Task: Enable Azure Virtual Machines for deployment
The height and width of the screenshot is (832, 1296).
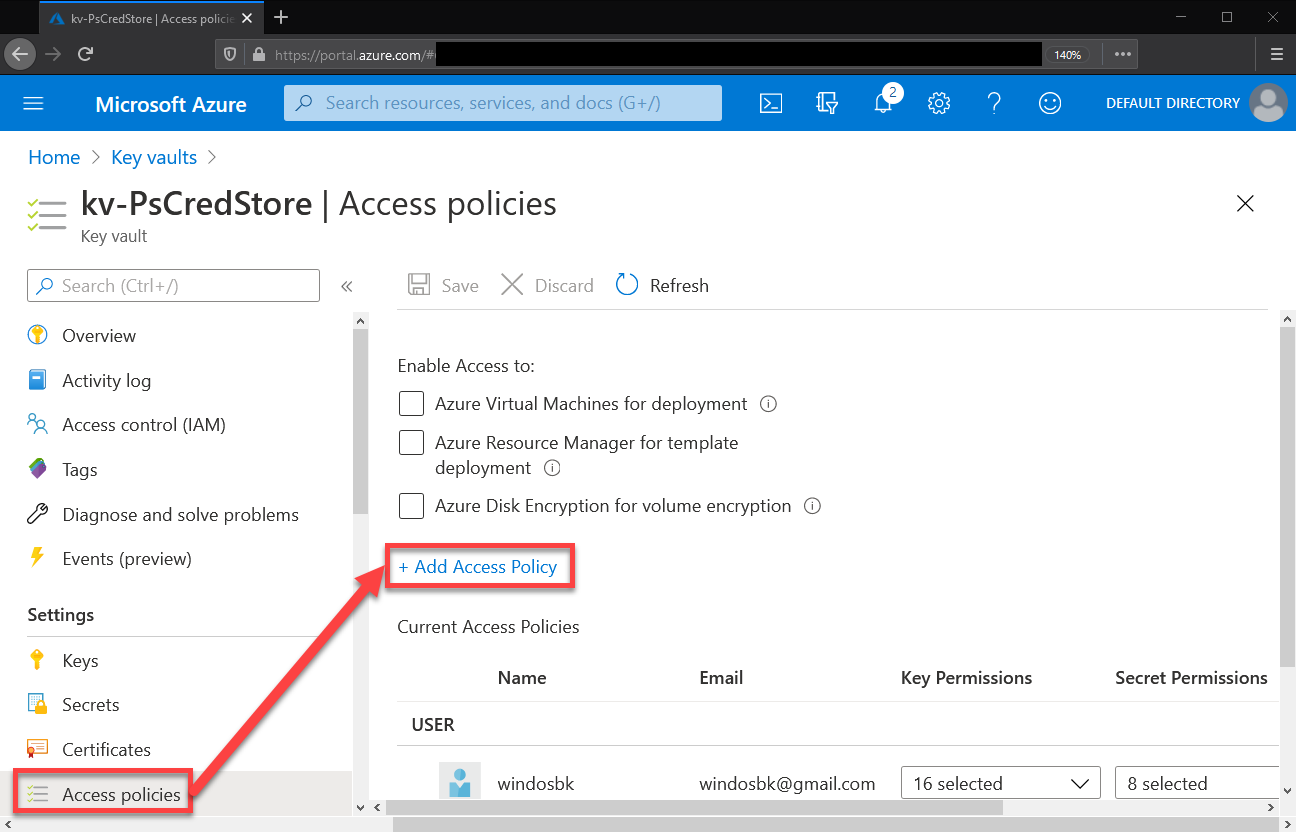Action: point(411,404)
